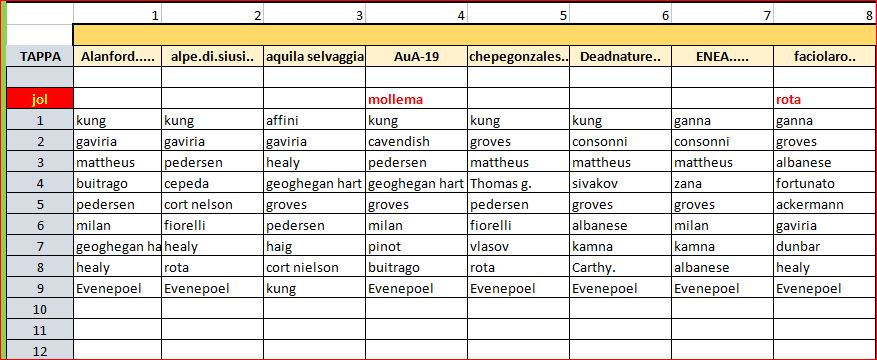
Task: Click the red jol row label
Action: [x=40, y=100]
